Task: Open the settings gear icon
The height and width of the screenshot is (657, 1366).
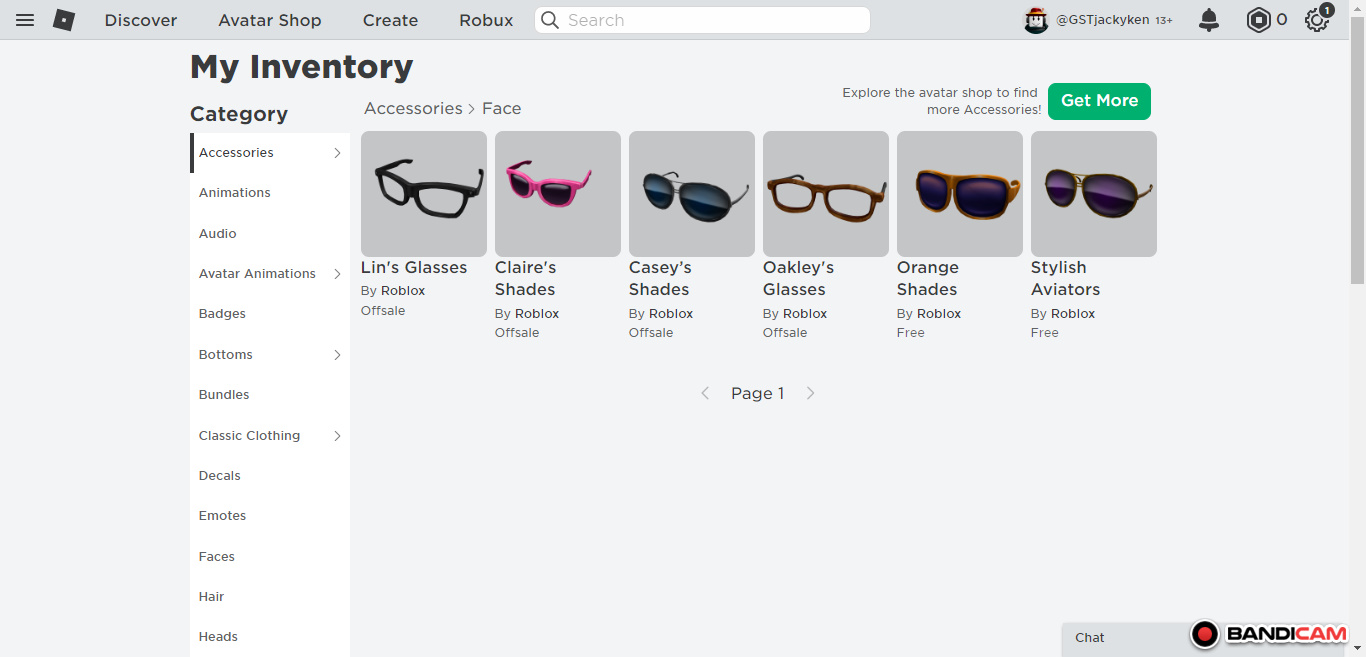Action: point(1317,20)
